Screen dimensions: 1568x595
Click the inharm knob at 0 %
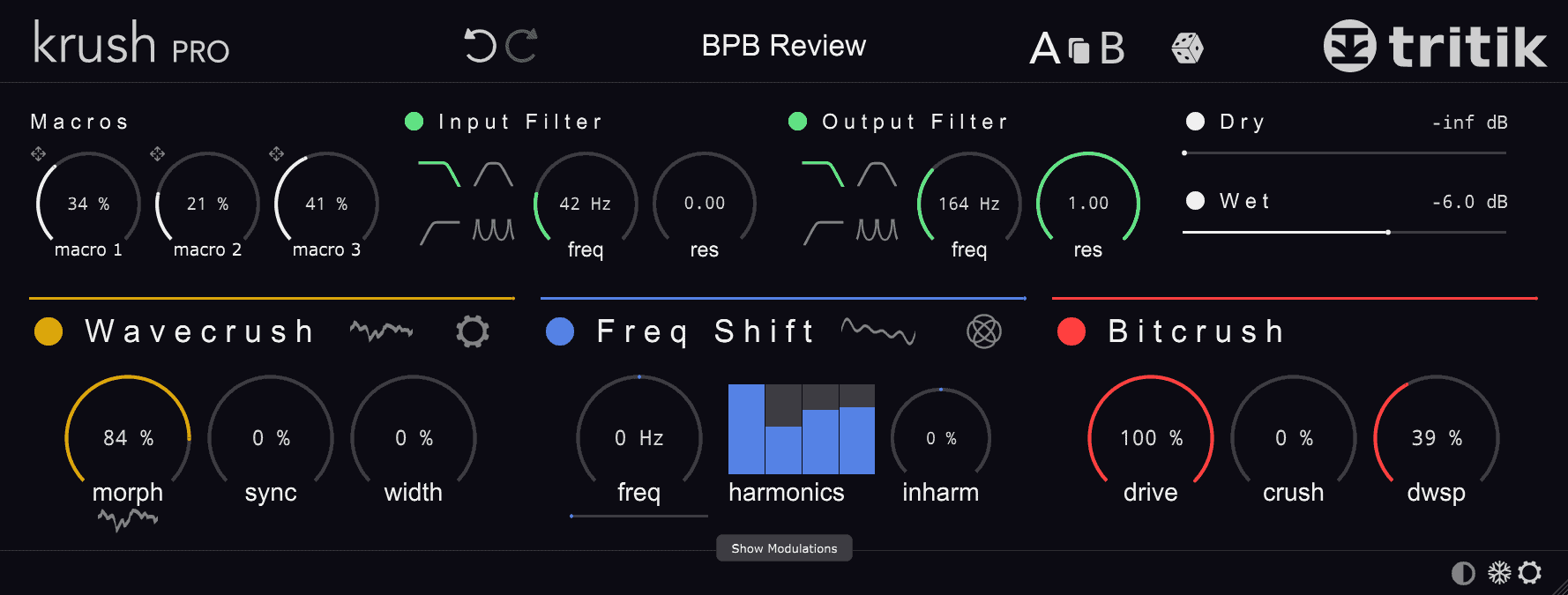(x=941, y=437)
